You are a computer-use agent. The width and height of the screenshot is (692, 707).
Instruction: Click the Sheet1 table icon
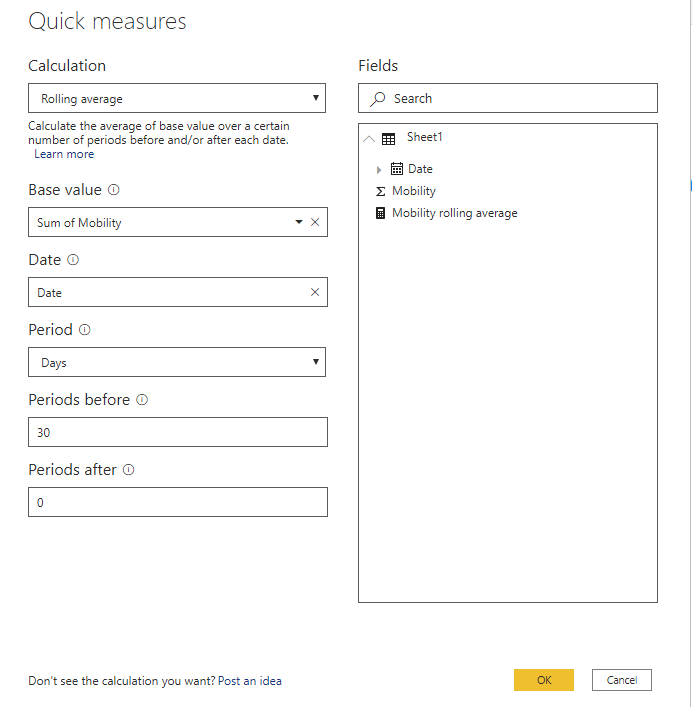point(388,139)
